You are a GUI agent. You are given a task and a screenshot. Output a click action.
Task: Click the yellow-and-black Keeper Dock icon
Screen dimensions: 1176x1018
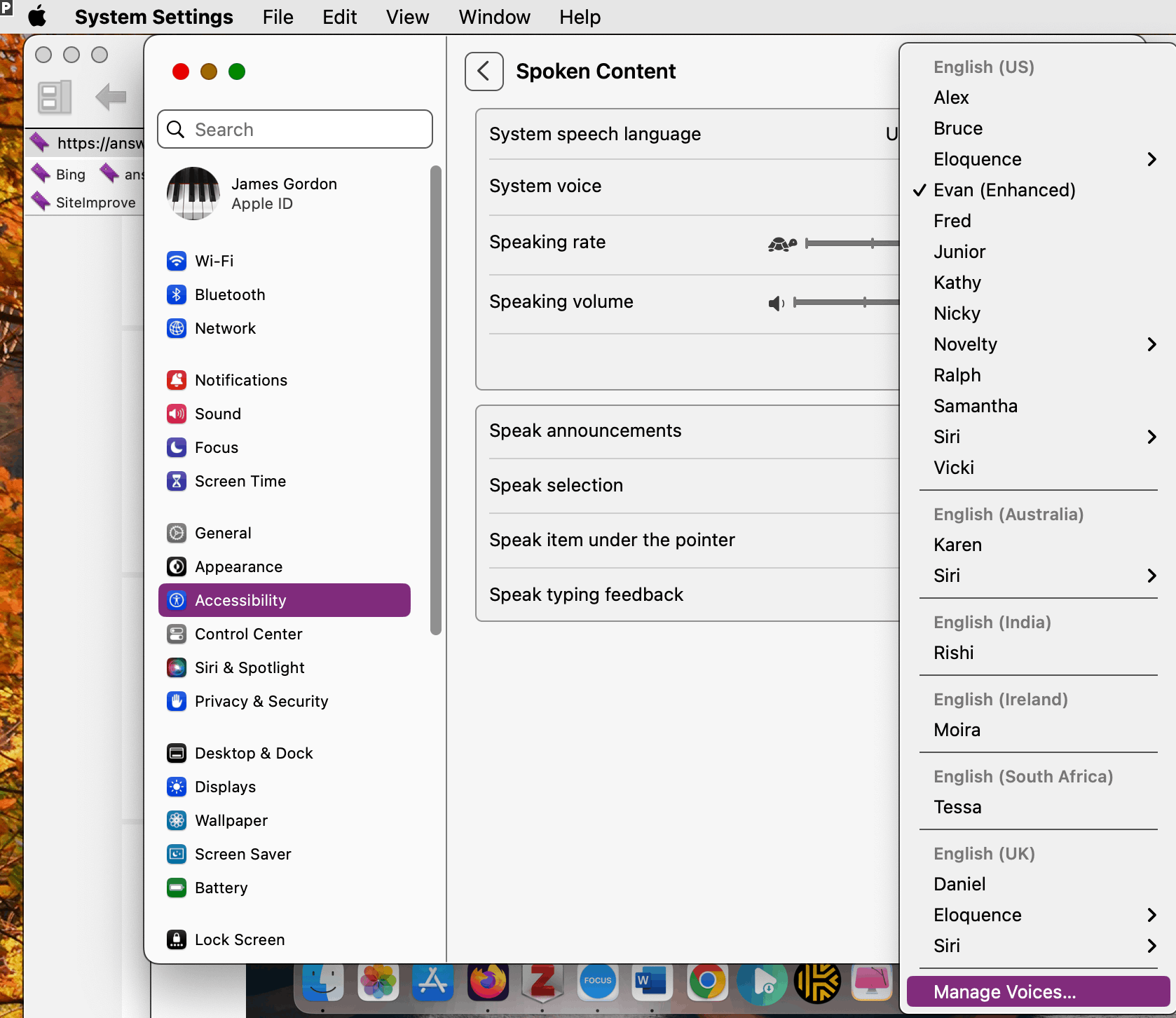[817, 982]
